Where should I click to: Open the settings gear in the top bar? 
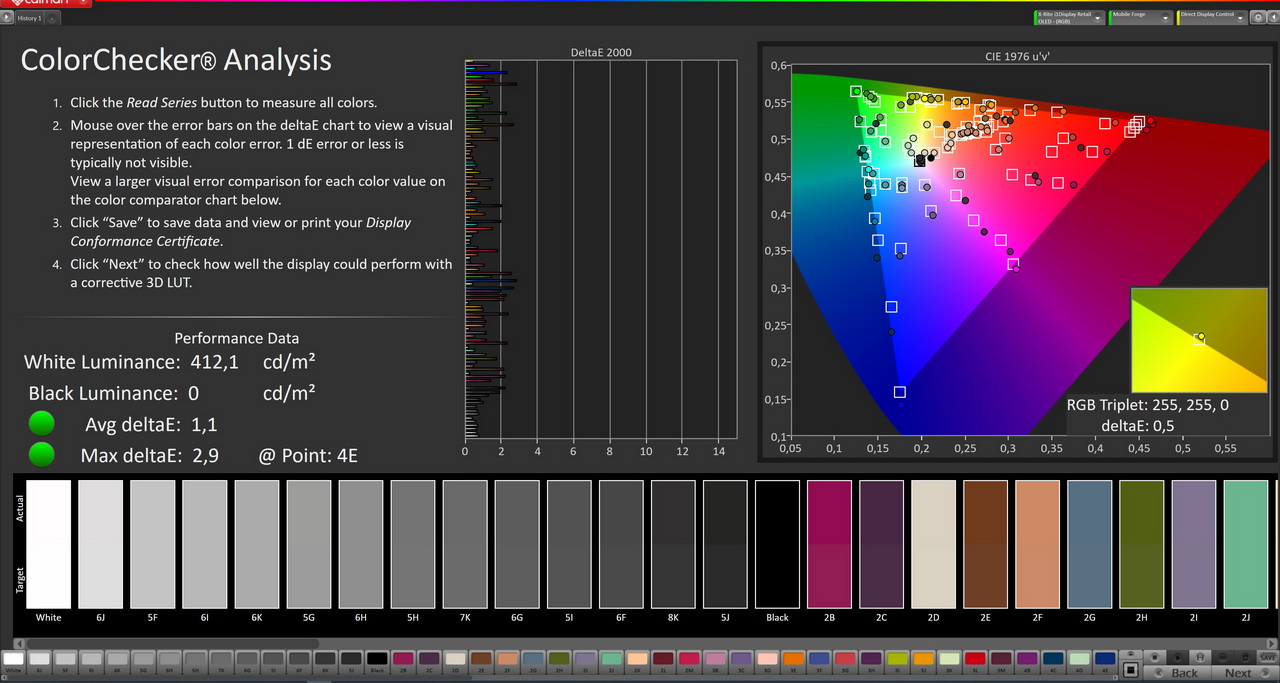1258,17
